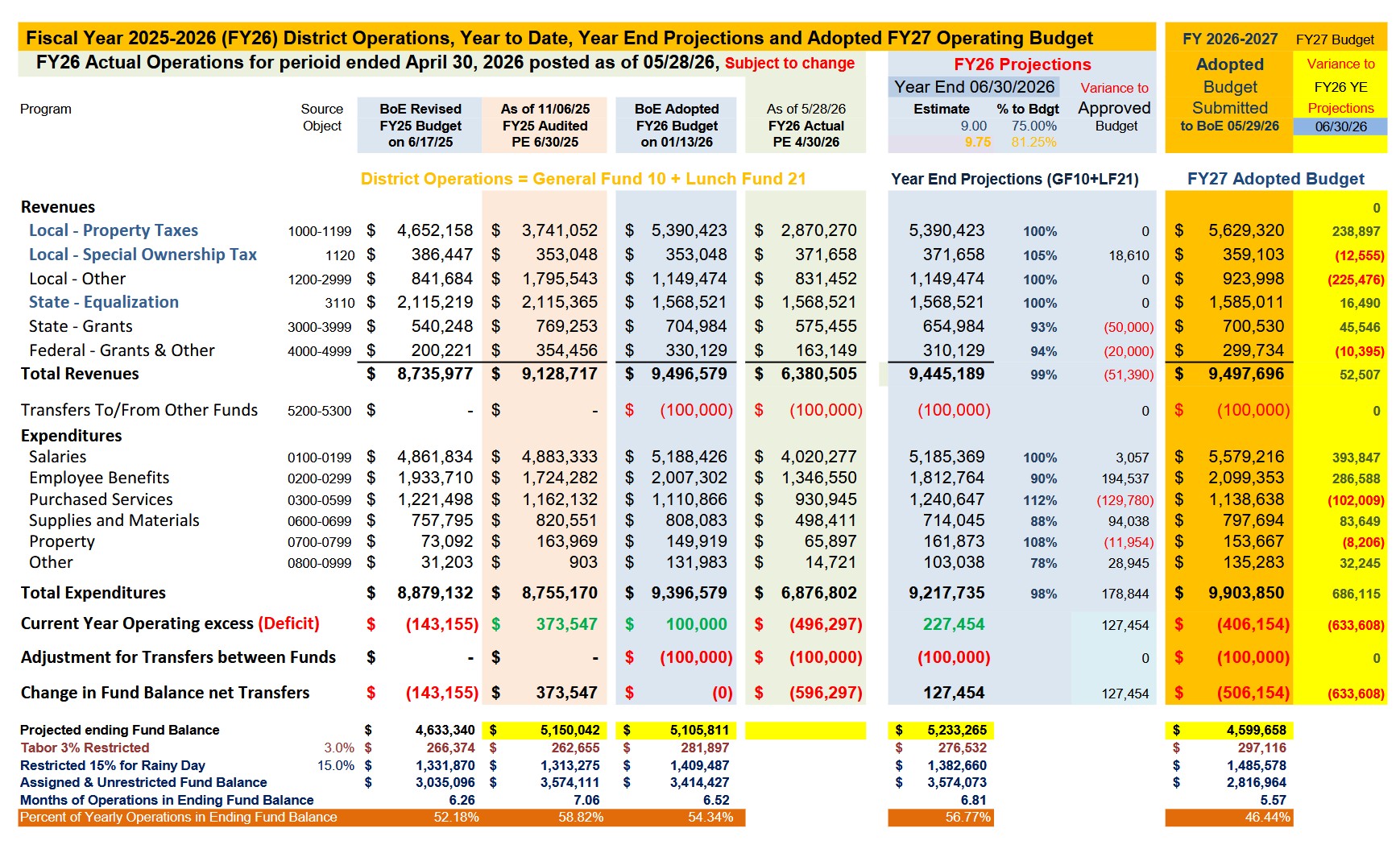This screenshot has height=849, width=1400.
Task: Select the '% to Bdgt' column header
Action: coord(1028,109)
